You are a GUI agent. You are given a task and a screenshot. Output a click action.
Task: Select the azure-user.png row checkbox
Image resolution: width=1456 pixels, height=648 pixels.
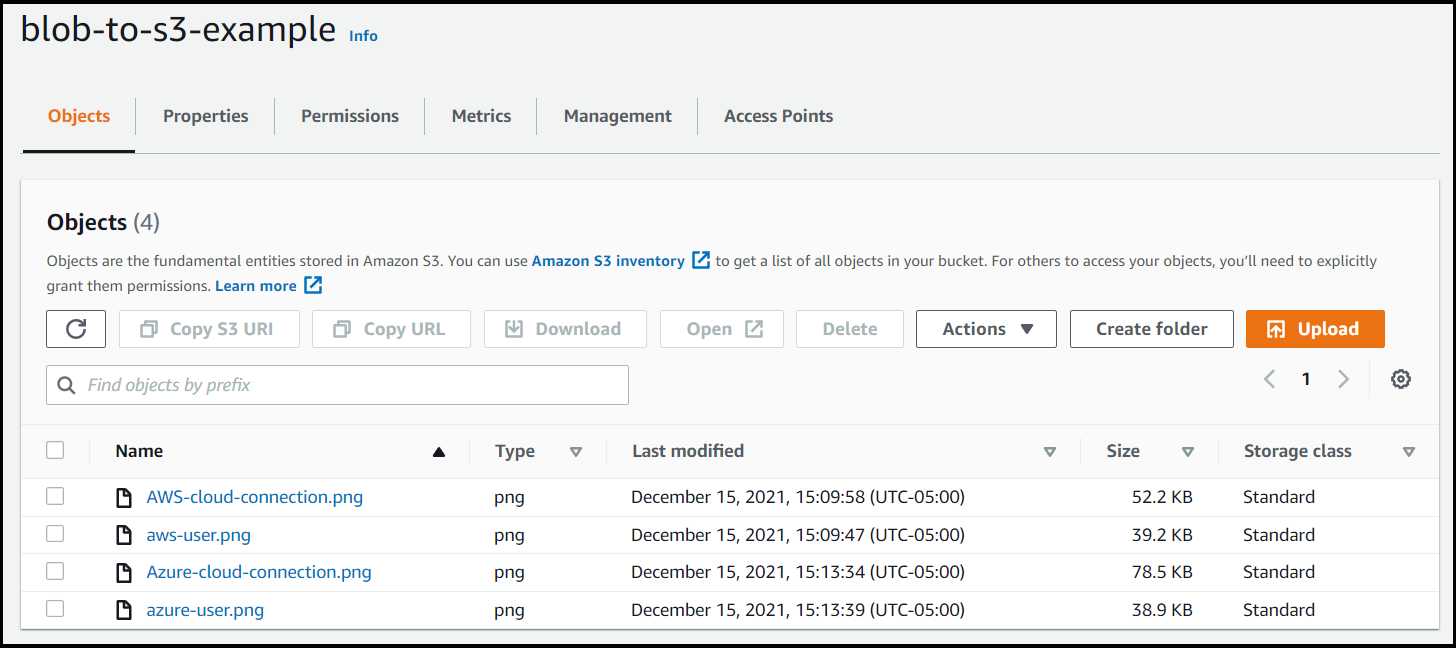tap(55, 610)
